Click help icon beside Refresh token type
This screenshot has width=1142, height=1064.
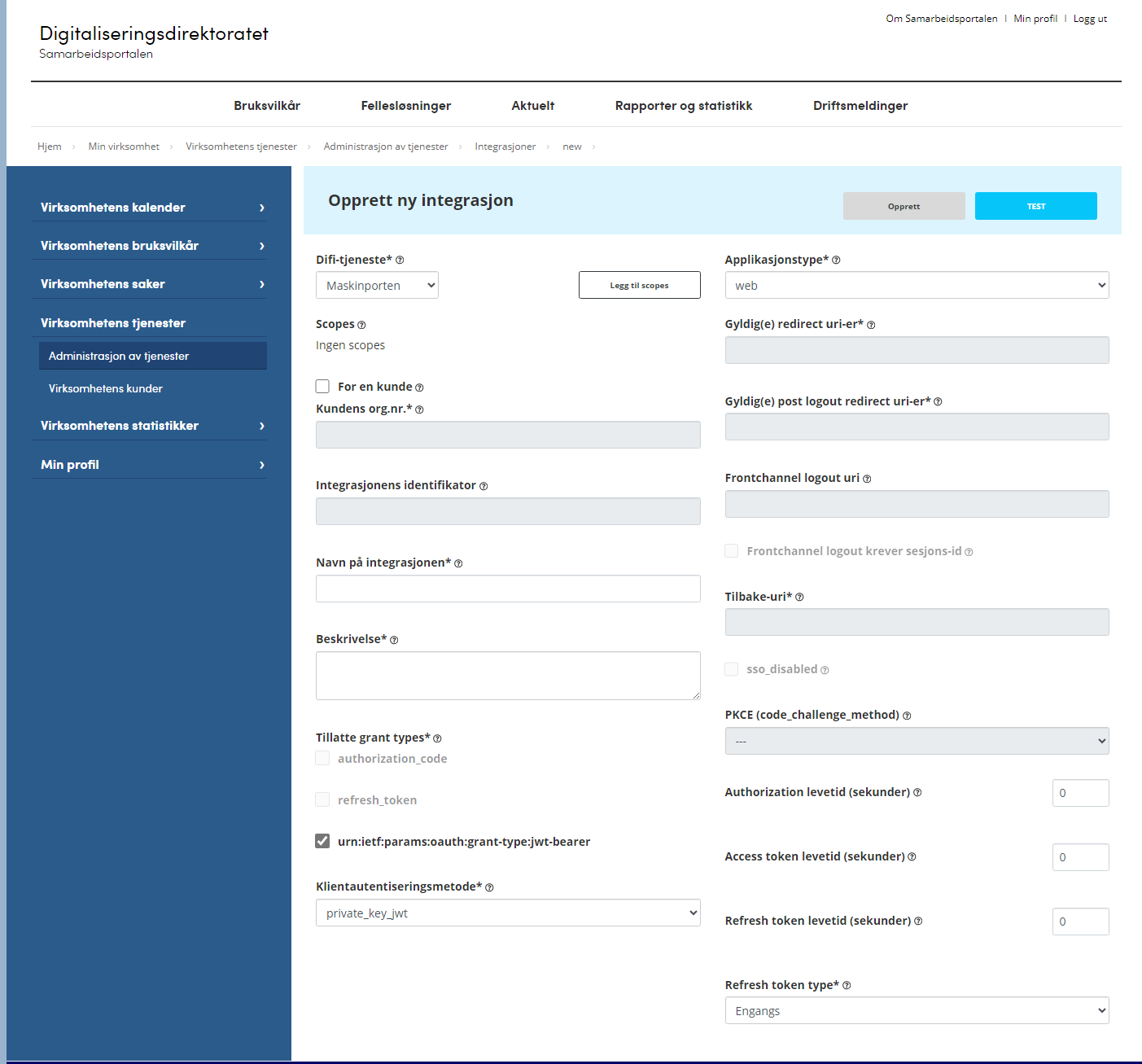pos(847,986)
